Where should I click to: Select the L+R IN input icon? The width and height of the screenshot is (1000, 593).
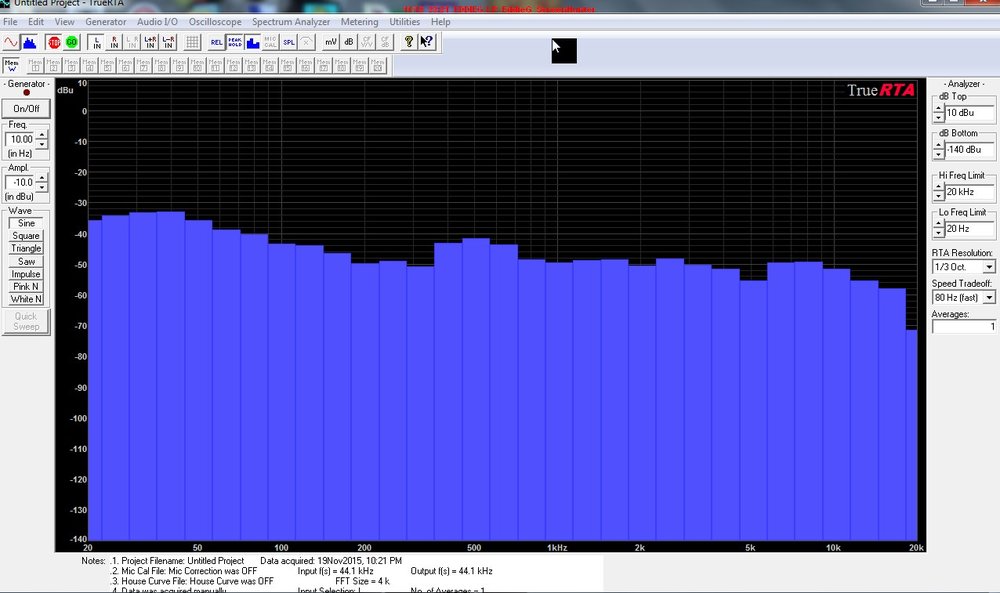151,43
